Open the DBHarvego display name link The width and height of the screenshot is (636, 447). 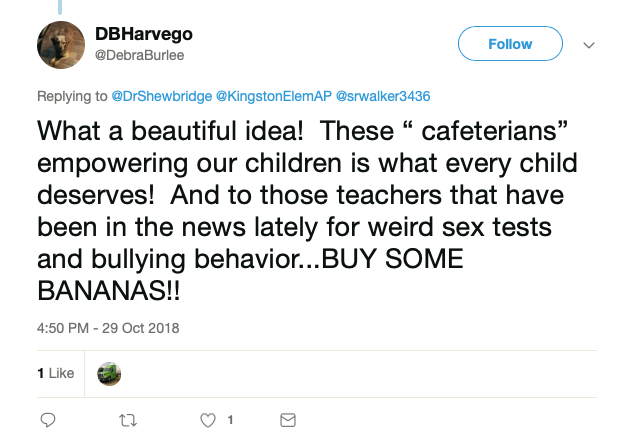[139, 34]
